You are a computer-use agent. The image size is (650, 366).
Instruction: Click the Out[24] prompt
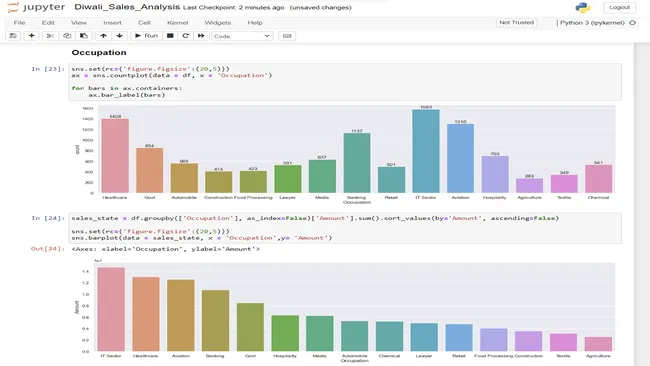[x=48, y=249]
